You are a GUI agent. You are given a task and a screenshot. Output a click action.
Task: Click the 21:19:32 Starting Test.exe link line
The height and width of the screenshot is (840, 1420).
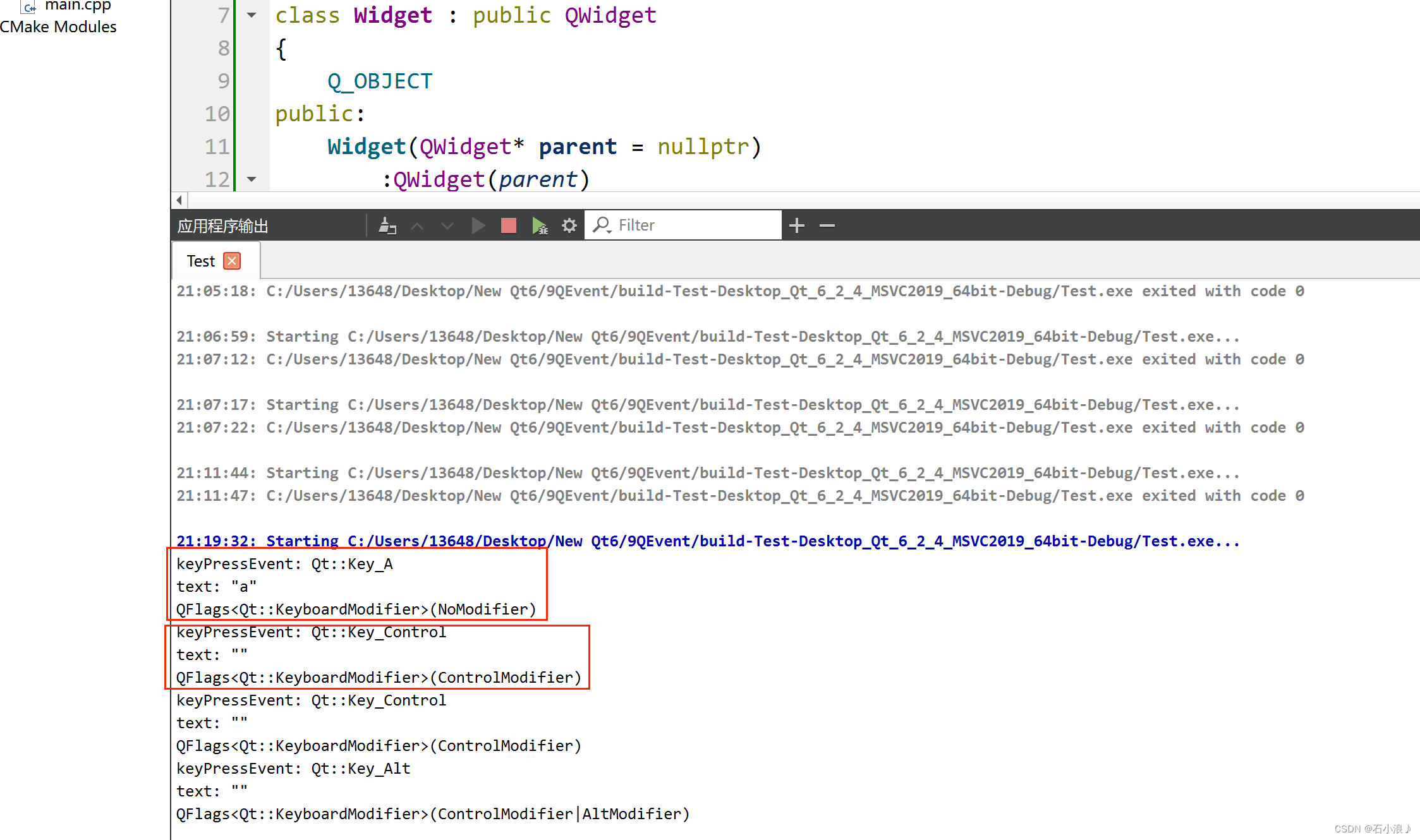708,541
